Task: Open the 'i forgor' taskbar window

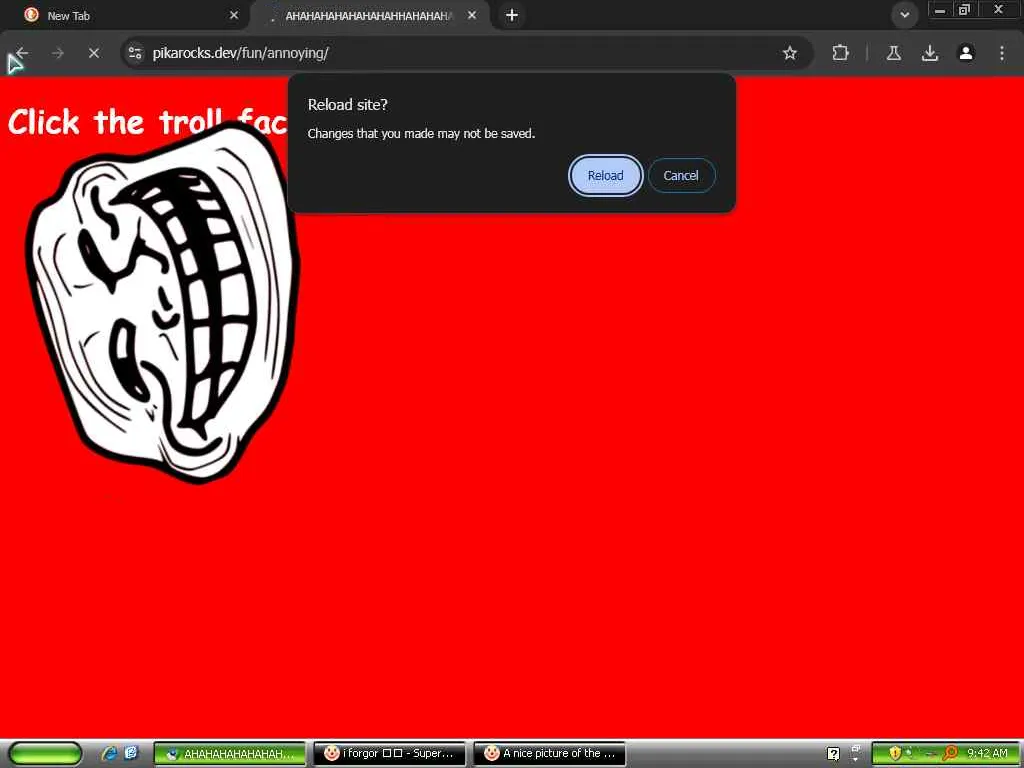Action: pos(389,754)
